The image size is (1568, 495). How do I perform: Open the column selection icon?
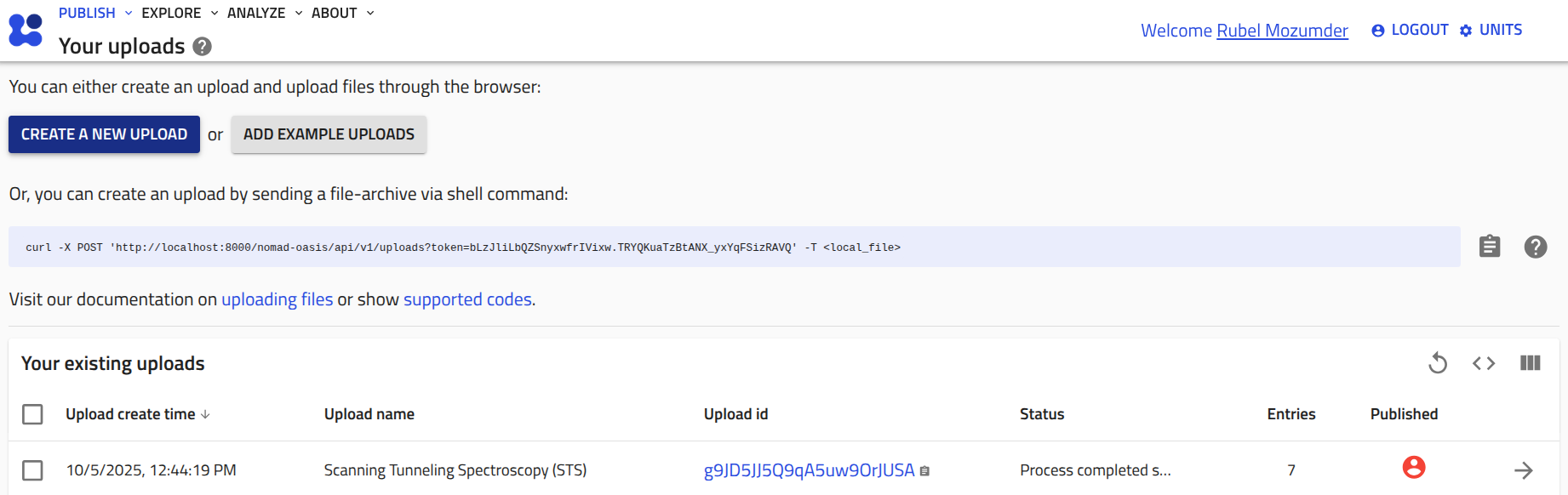click(x=1530, y=363)
